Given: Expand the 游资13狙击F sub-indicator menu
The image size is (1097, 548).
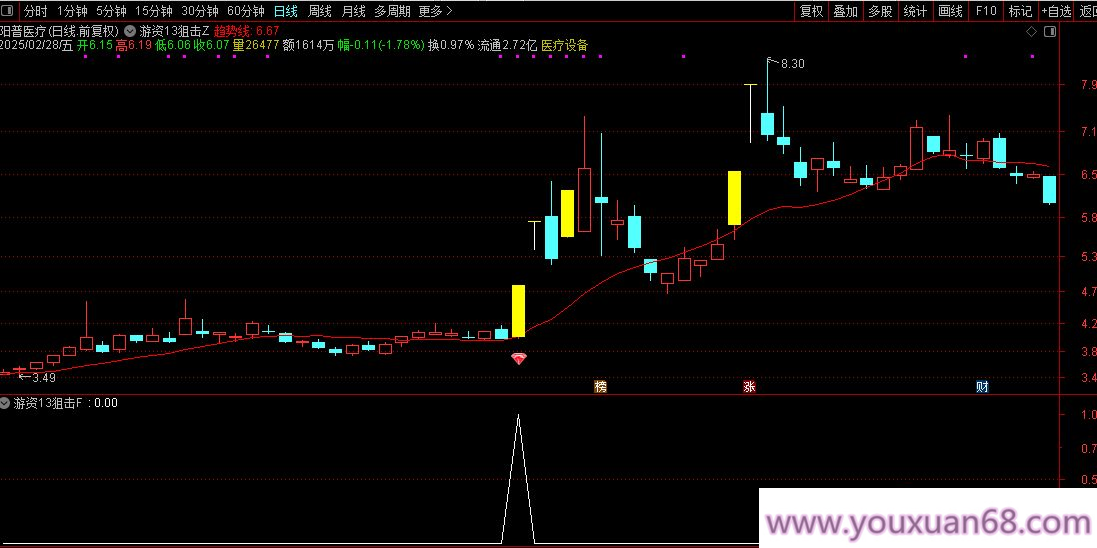Looking at the screenshot, I should click(7, 403).
